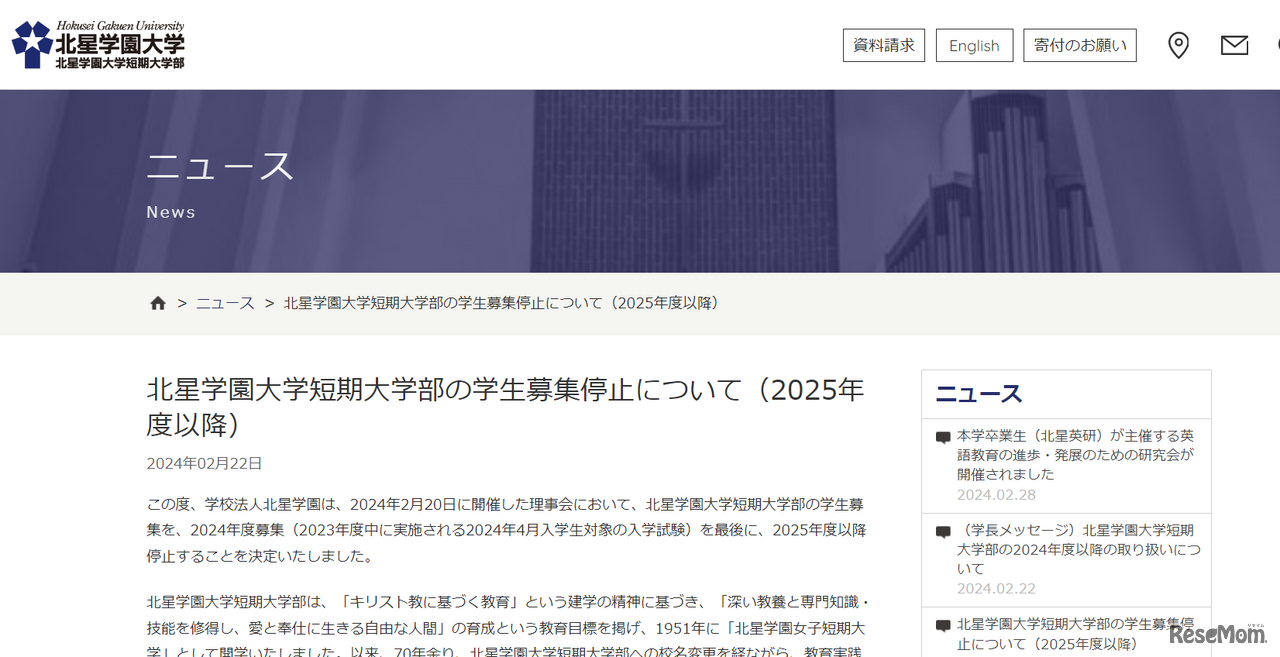Click the mail envelope icon in the header
The width and height of the screenshot is (1280, 657).
(1234, 45)
